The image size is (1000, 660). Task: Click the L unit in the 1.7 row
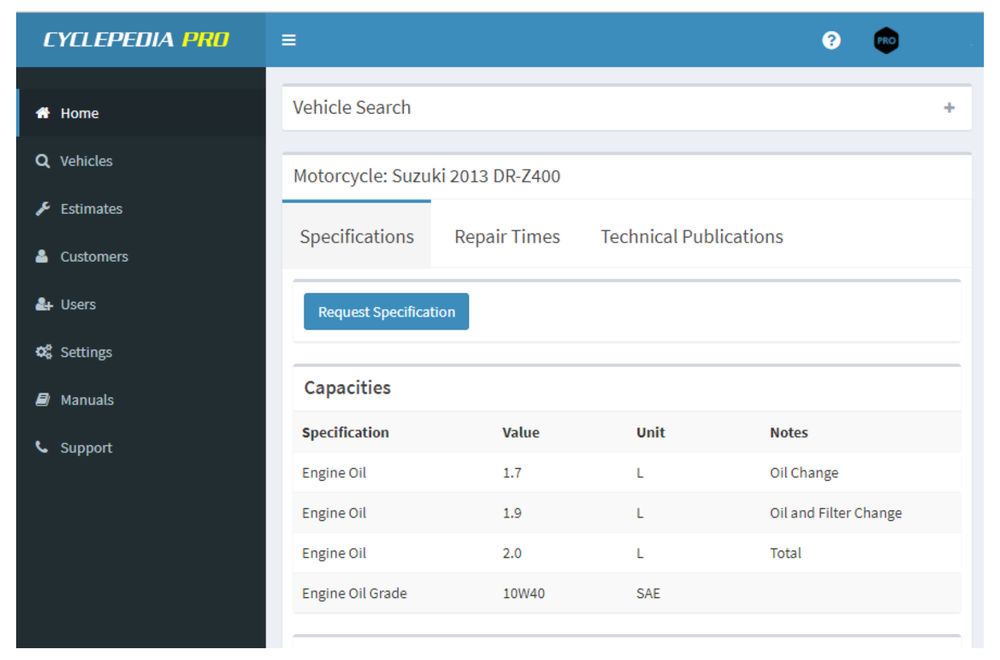640,473
